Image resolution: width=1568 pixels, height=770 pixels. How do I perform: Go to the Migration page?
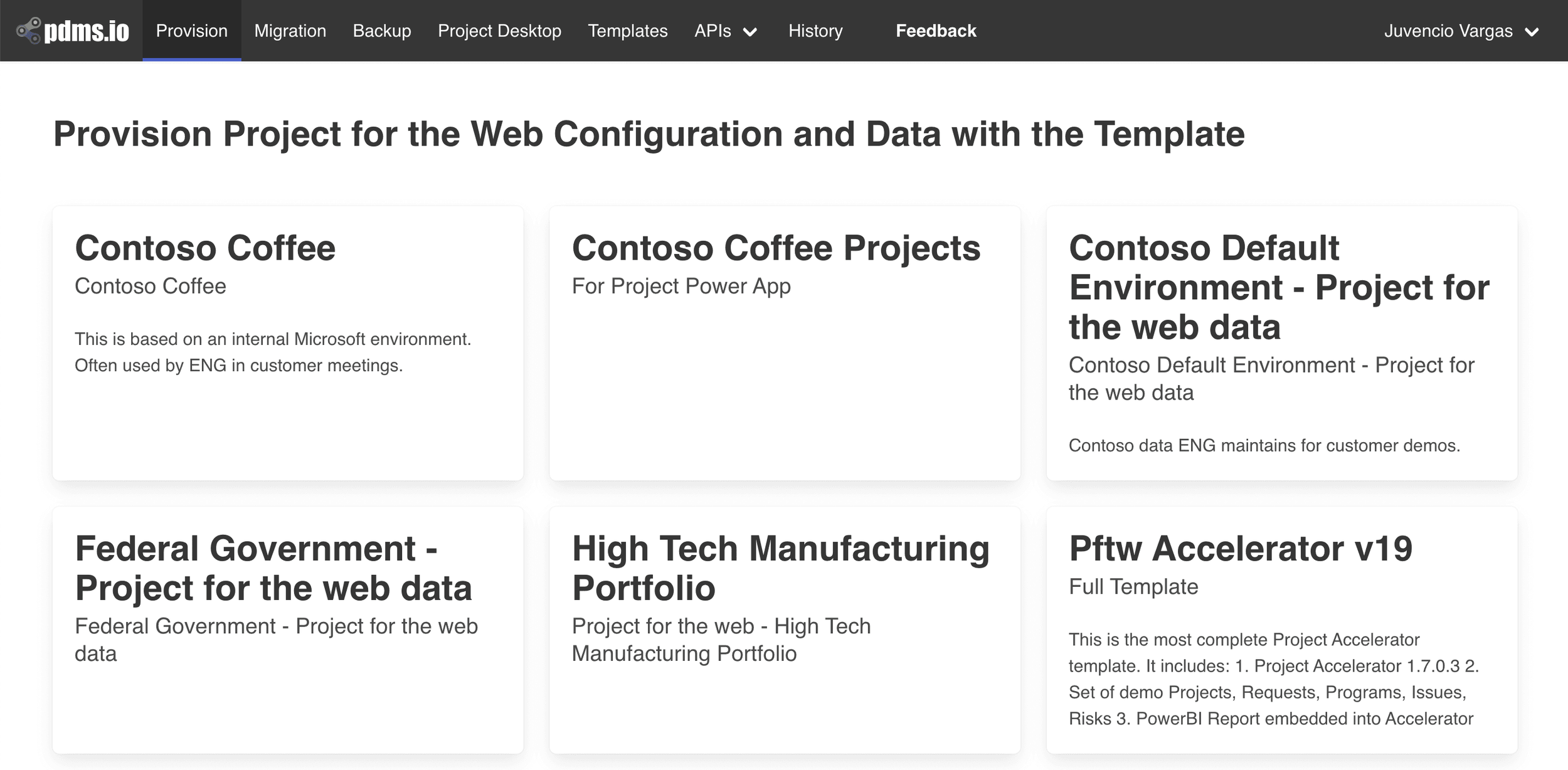290,31
